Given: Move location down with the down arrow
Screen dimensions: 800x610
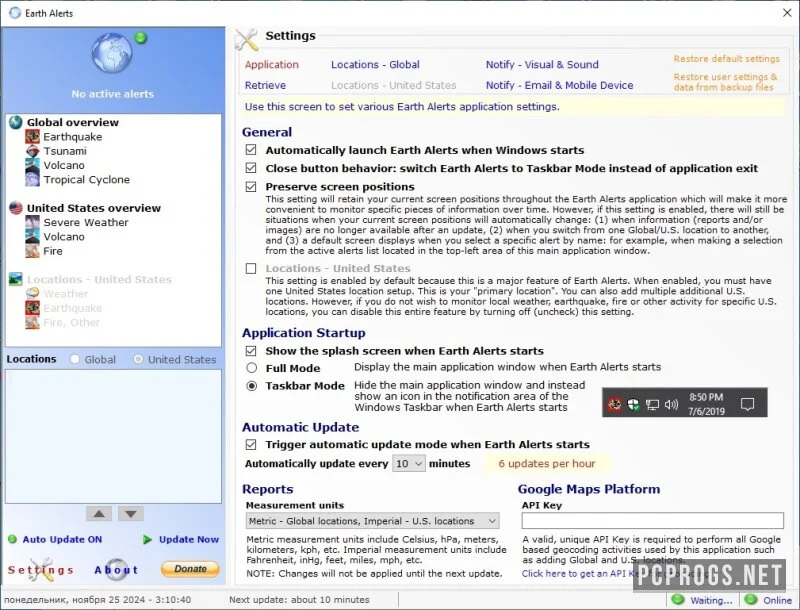Looking at the screenshot, I should (131, 514).
